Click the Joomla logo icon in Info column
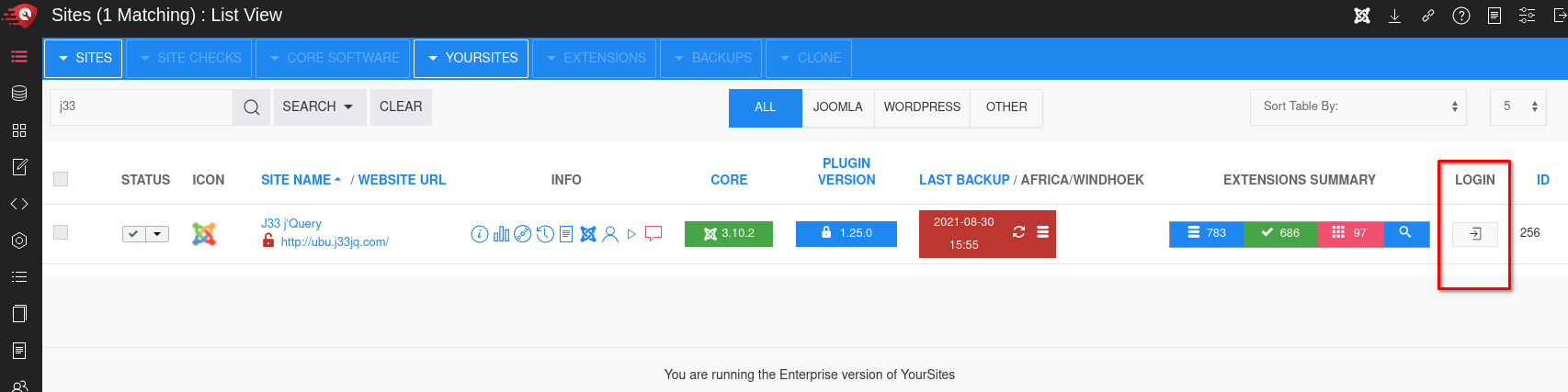 point(588,234)
